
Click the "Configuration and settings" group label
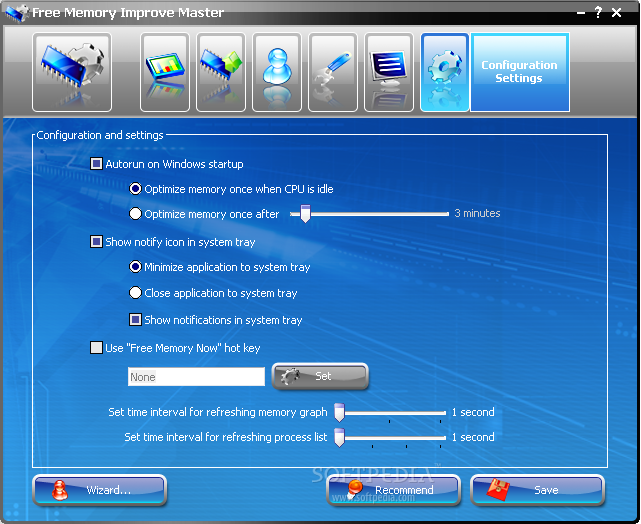tap(100, 135)
